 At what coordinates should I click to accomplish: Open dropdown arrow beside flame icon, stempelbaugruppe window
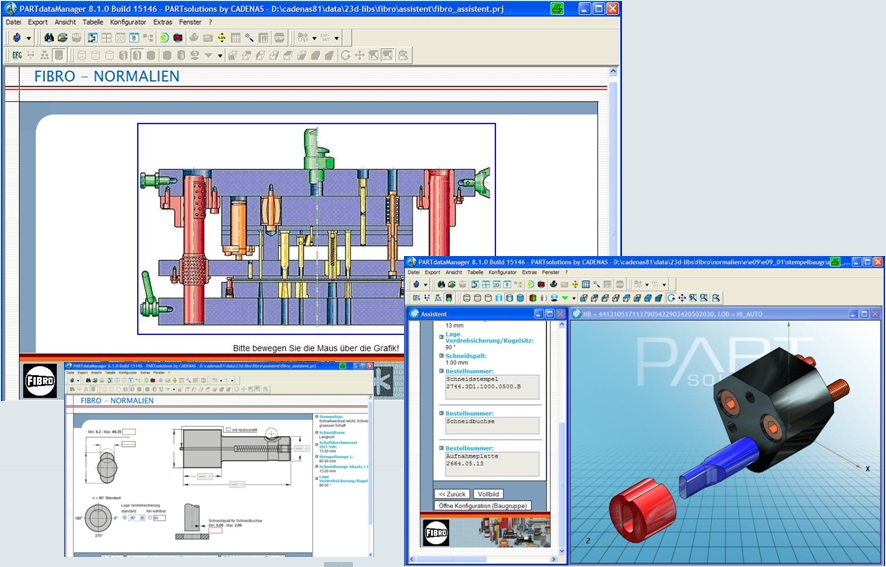tap(425, 284)
